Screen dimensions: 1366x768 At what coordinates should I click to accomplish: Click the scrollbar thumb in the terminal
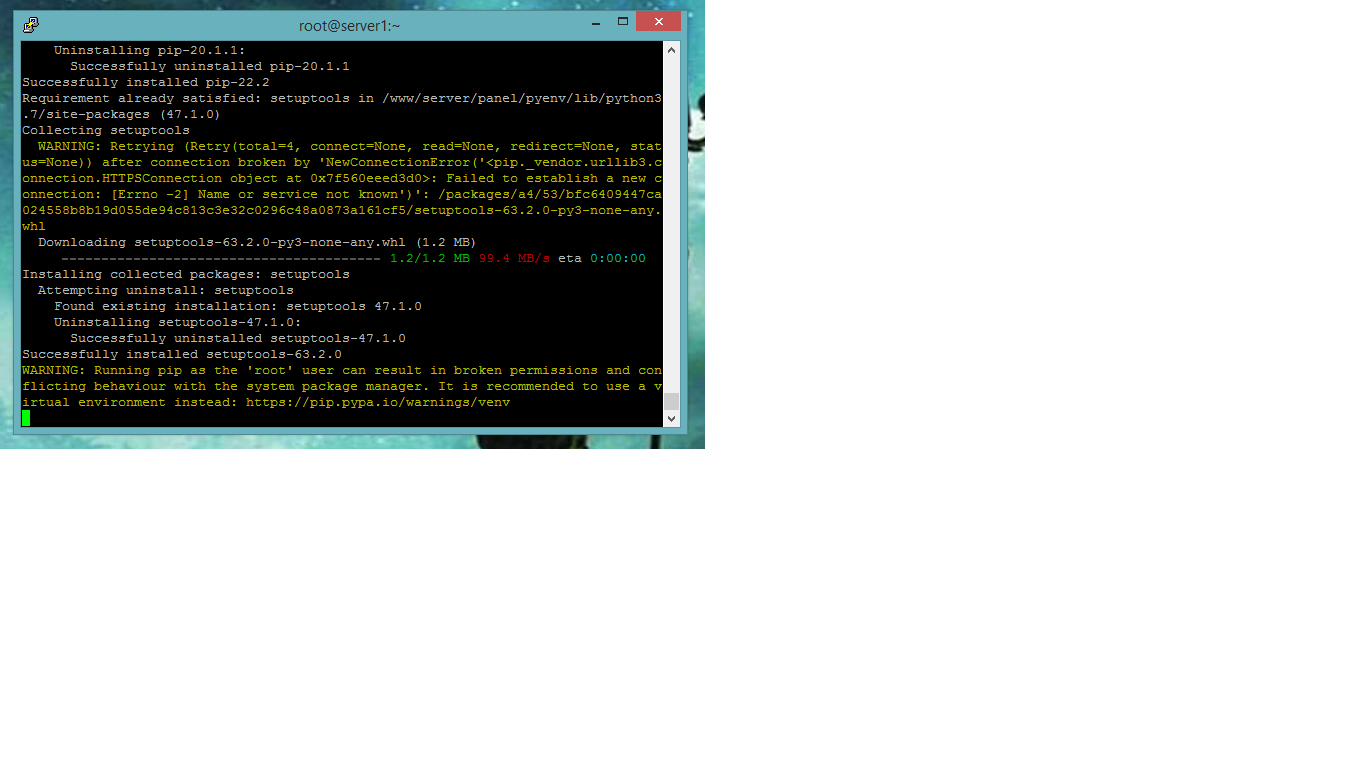(x=671, y=401)
